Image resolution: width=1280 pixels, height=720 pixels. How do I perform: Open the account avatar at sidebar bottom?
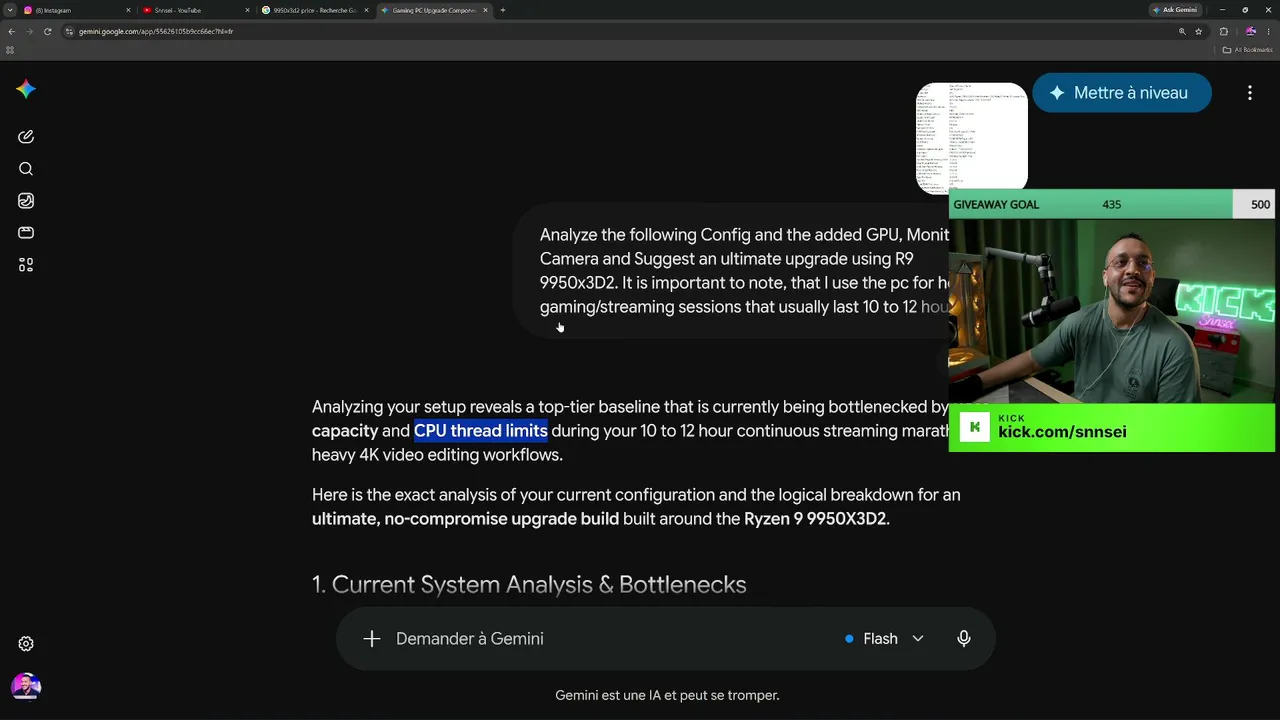click(26, 687)
